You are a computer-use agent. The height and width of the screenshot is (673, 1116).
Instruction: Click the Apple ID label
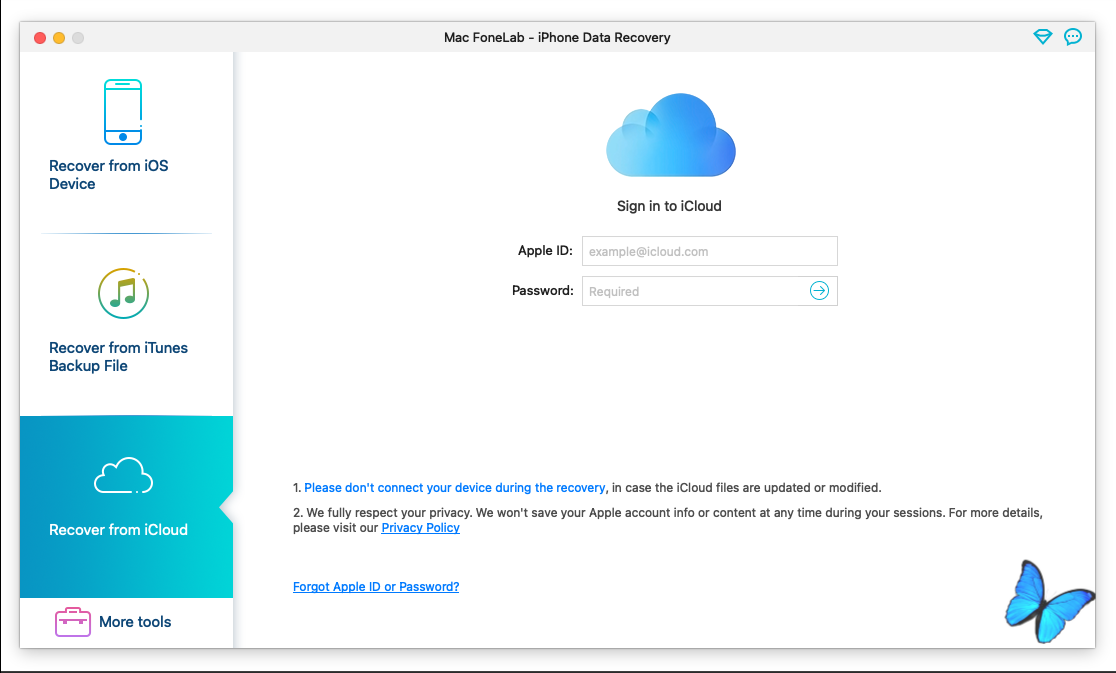pos(545,250)
